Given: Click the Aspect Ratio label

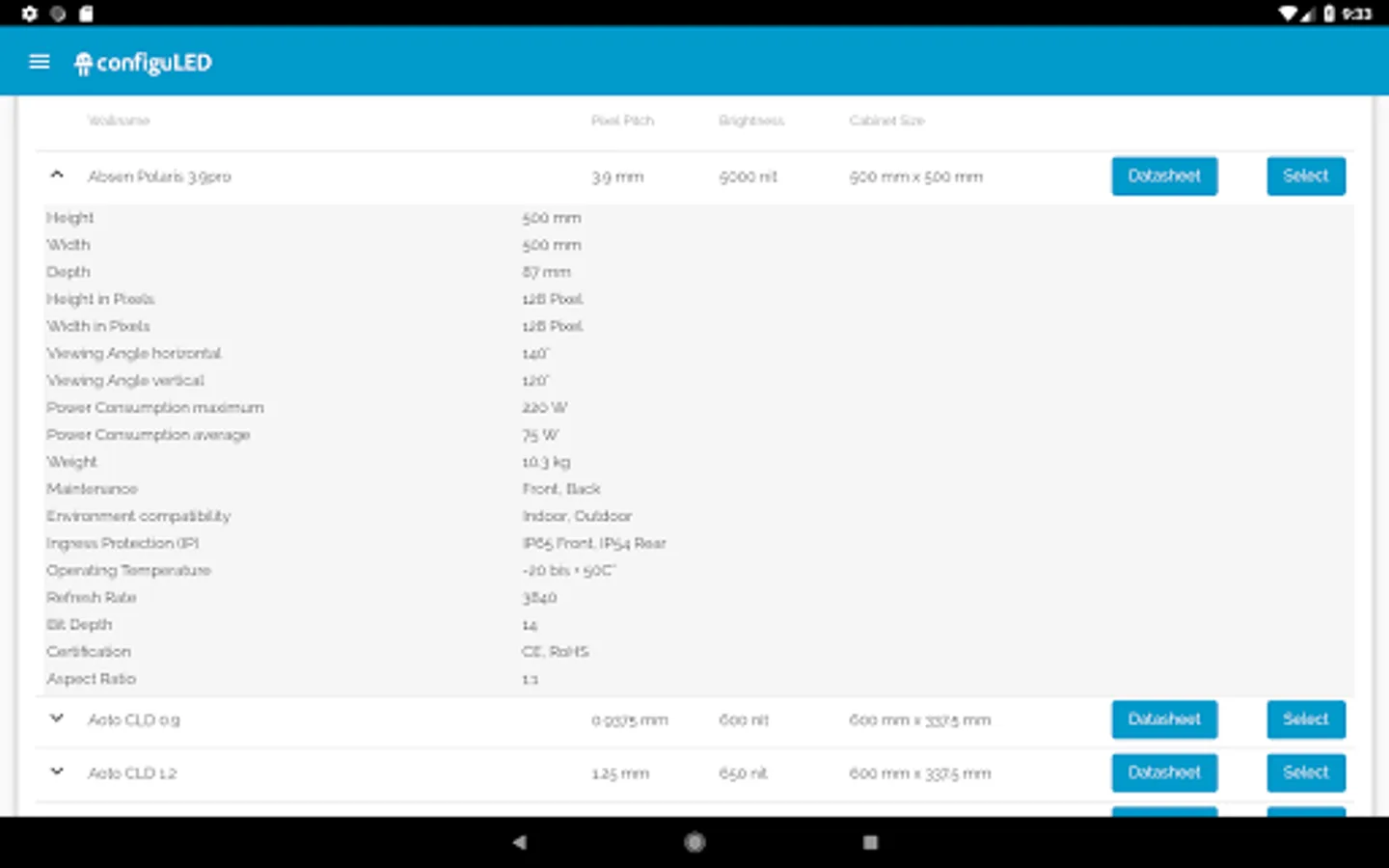Looking at the screenshot, I should (91, 679).
